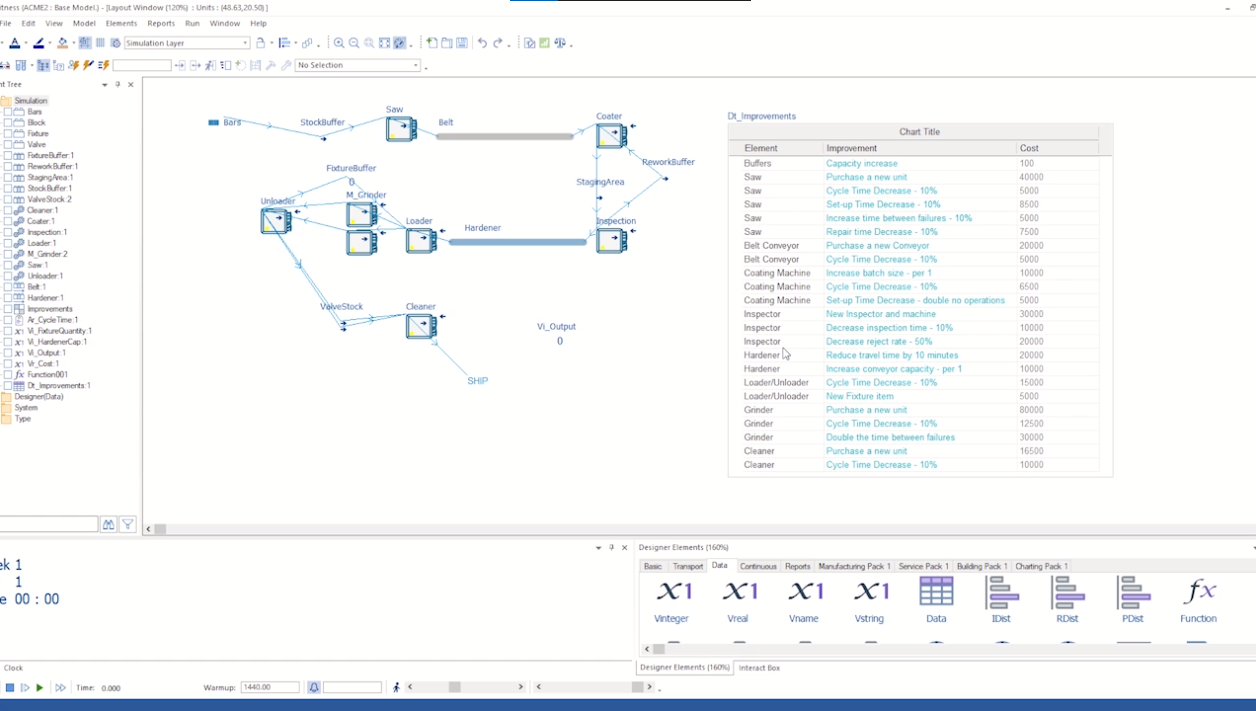Select the Vinteger designer element
This screenshot has width=1256, height=711.
click(671, 599)
